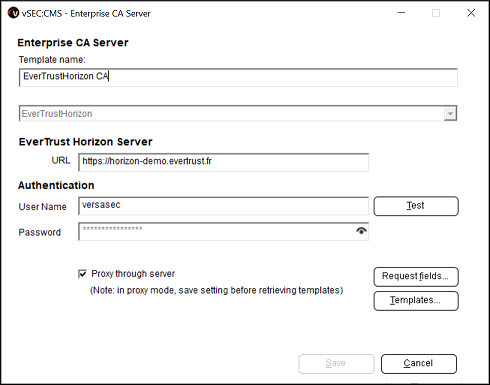Select the User Name field containing versasec

pos(224,206)
